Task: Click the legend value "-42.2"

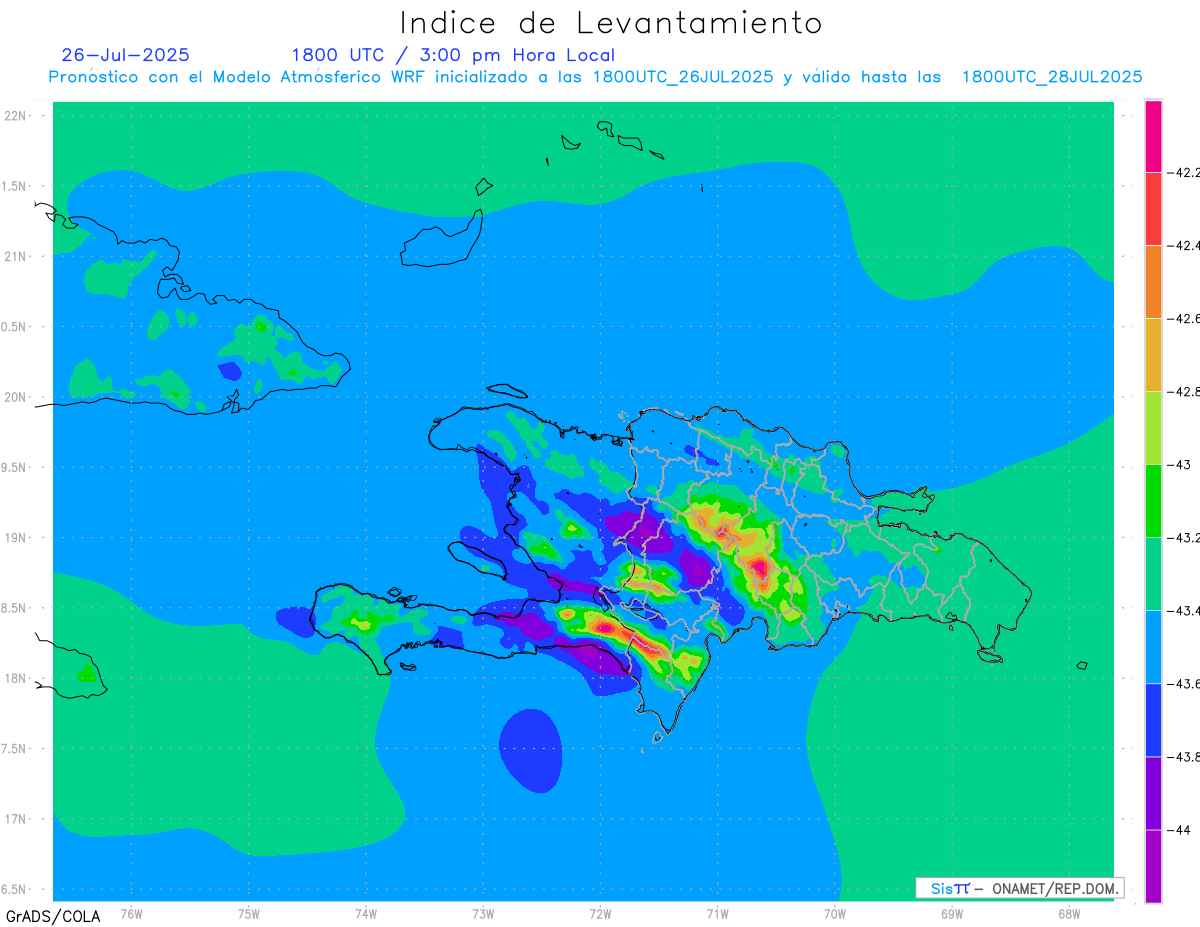Action: (1184, 172)
